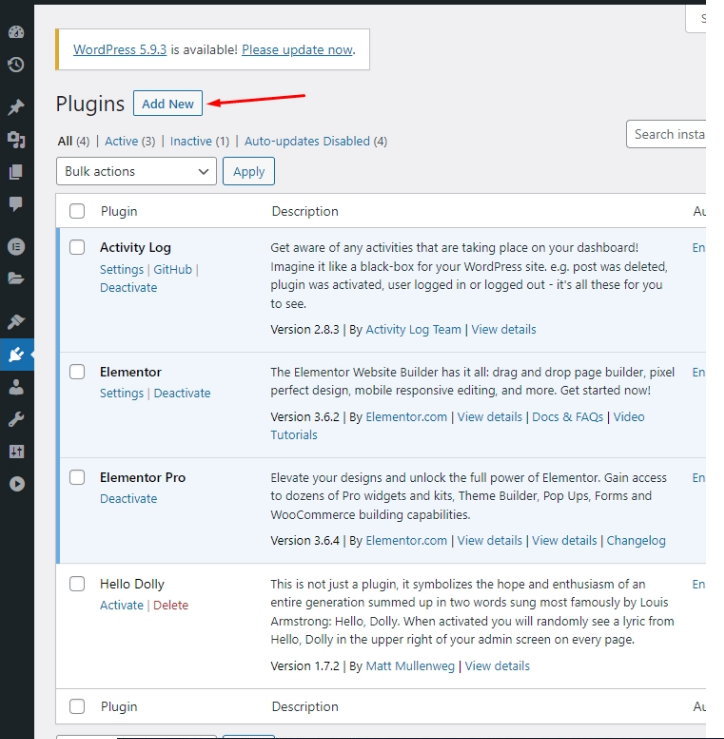
Task: Click Version 1.7.2 text
Action: (304, 666)
